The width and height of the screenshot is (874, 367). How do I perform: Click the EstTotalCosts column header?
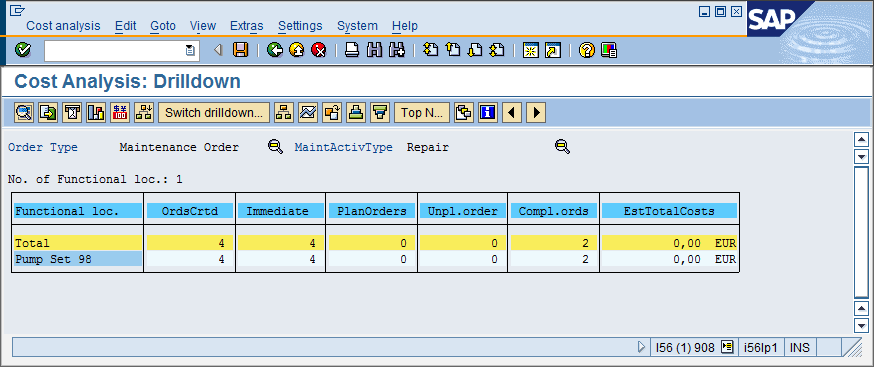click(669, 211)
